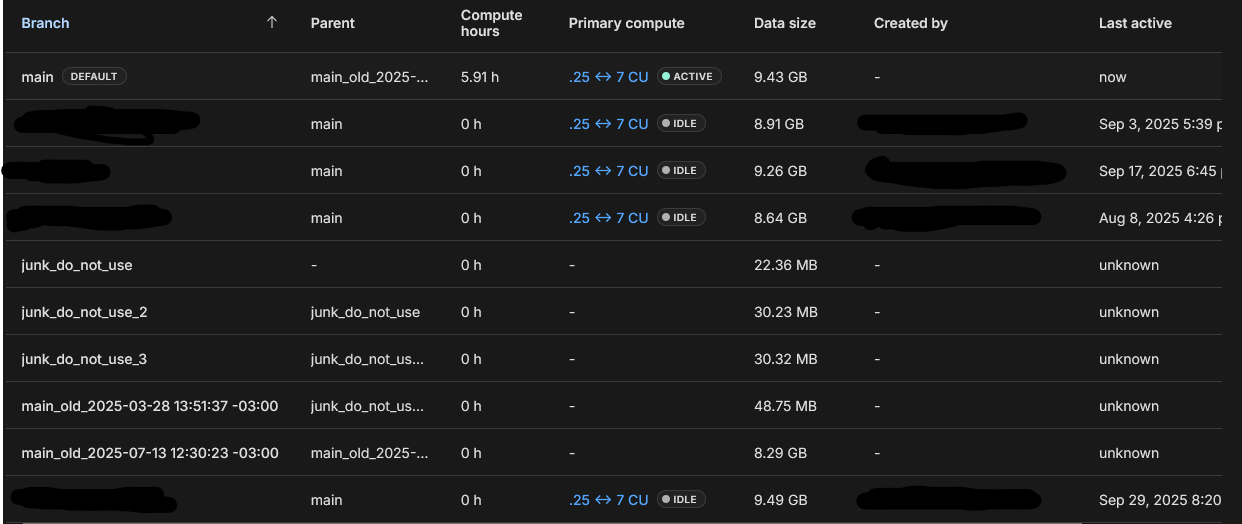Select the Primary compute column header
1242x524 pixels.
(626, 23)
